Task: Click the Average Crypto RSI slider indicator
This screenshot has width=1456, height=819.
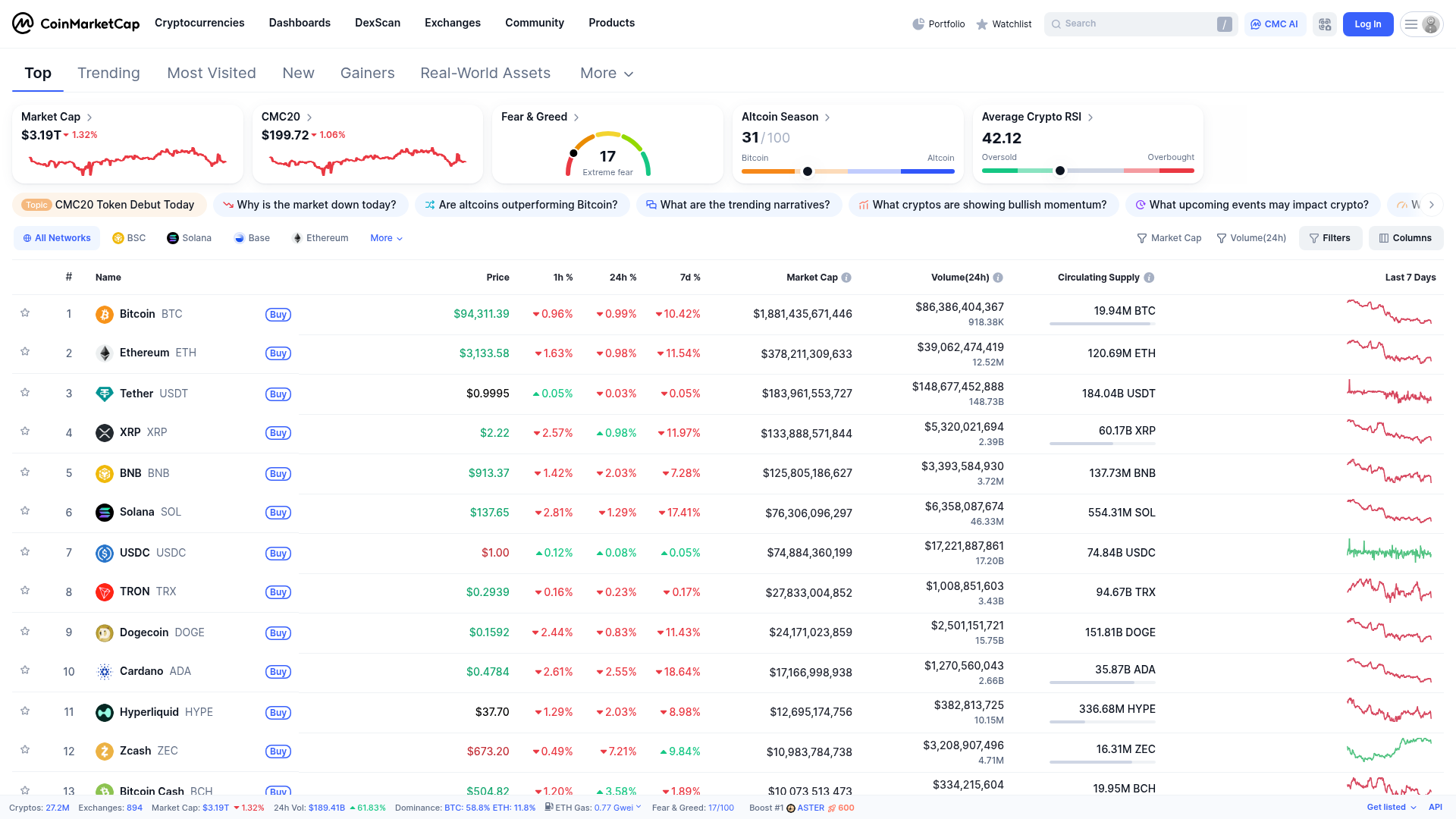Action: click(x=1060, y=171)
